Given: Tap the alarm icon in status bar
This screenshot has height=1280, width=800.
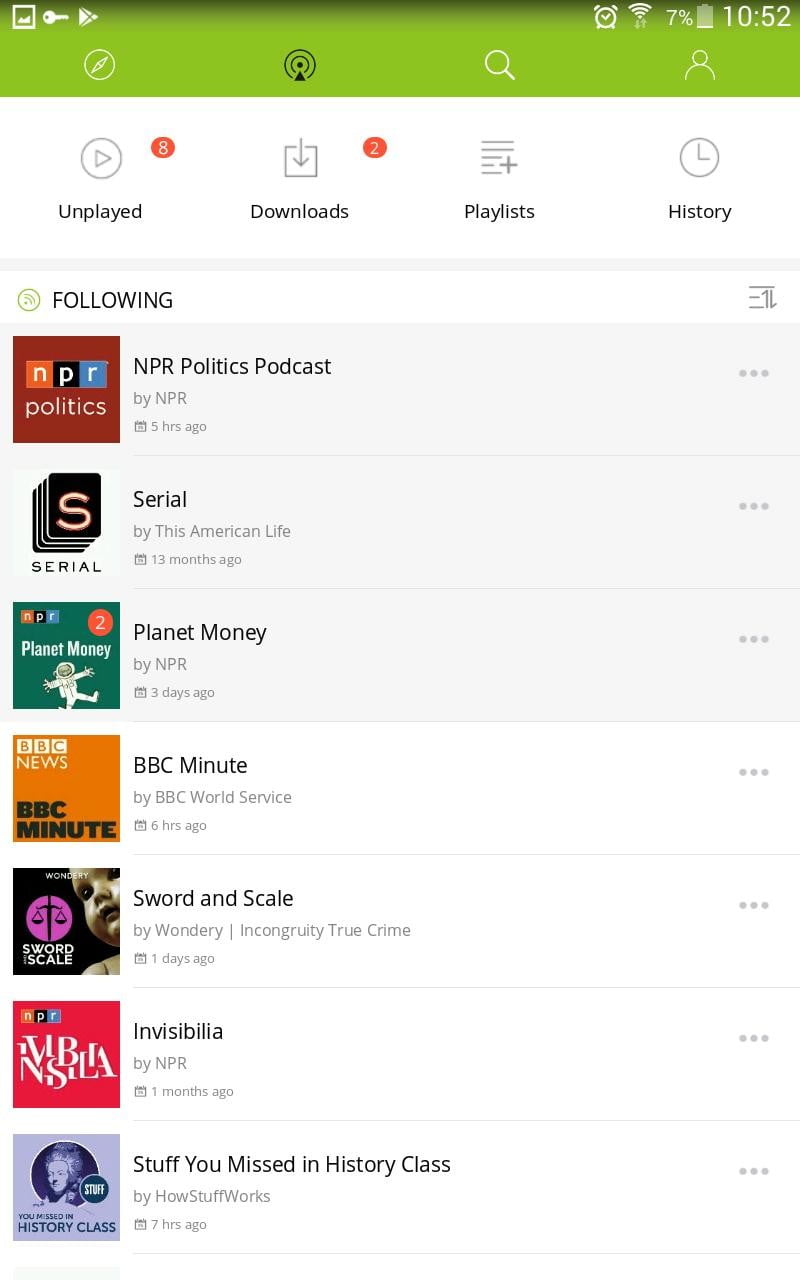Looking at the screenshot, I should 605,16.
